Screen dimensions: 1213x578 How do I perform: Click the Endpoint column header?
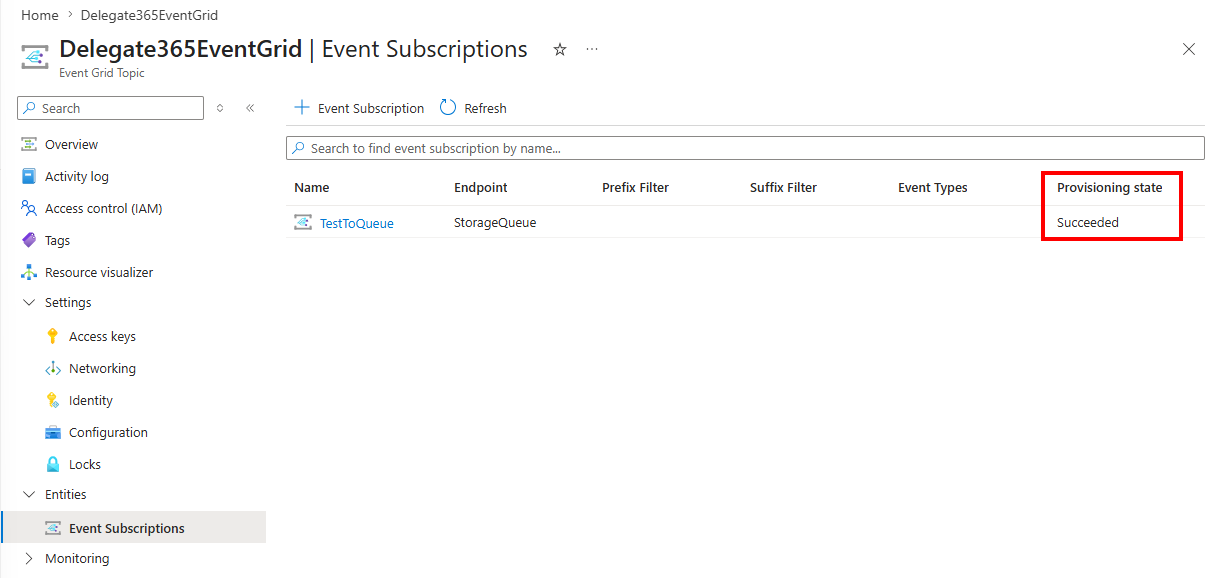coord(481,188)
